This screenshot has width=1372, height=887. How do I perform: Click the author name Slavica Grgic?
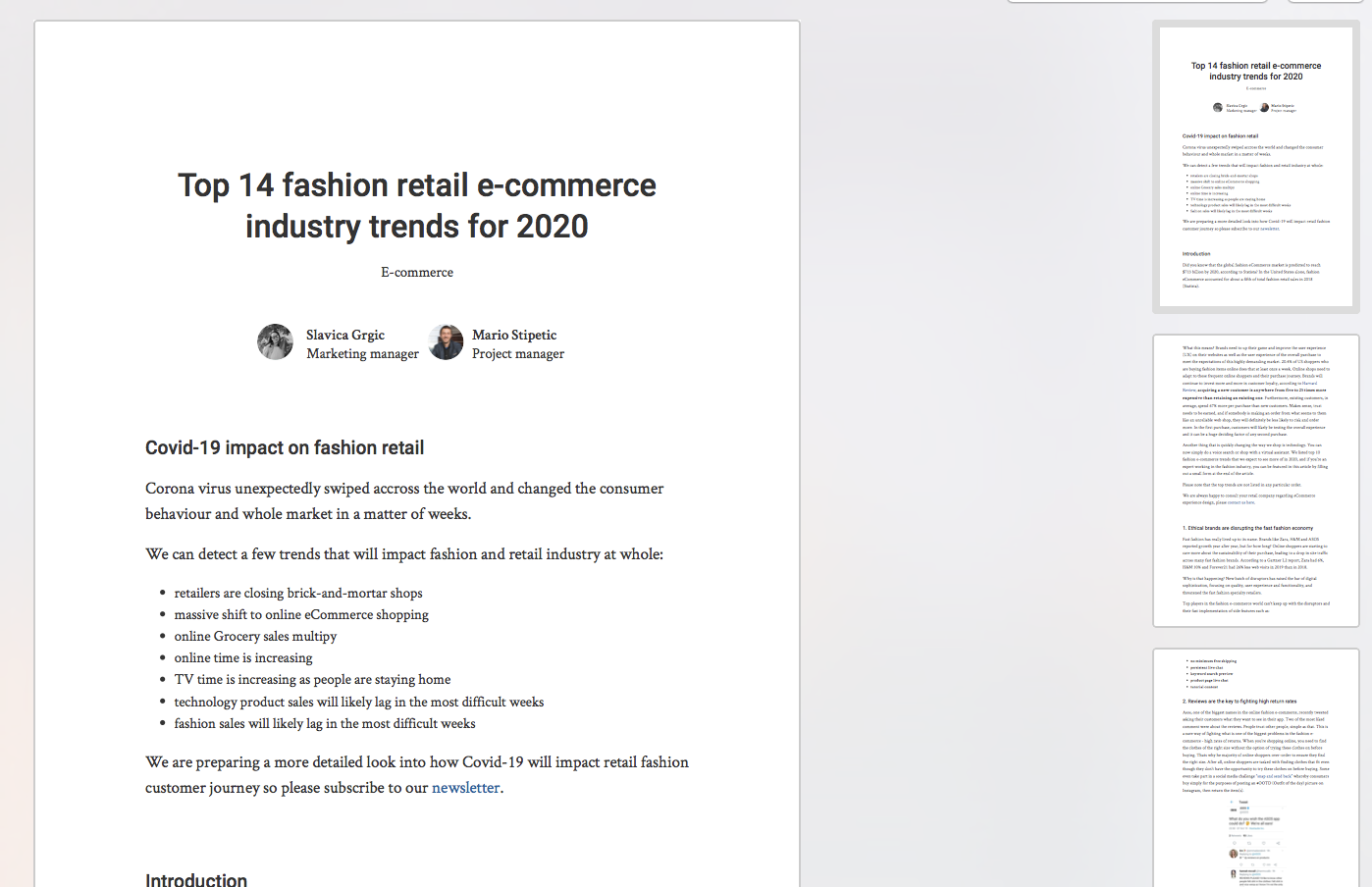345,335
